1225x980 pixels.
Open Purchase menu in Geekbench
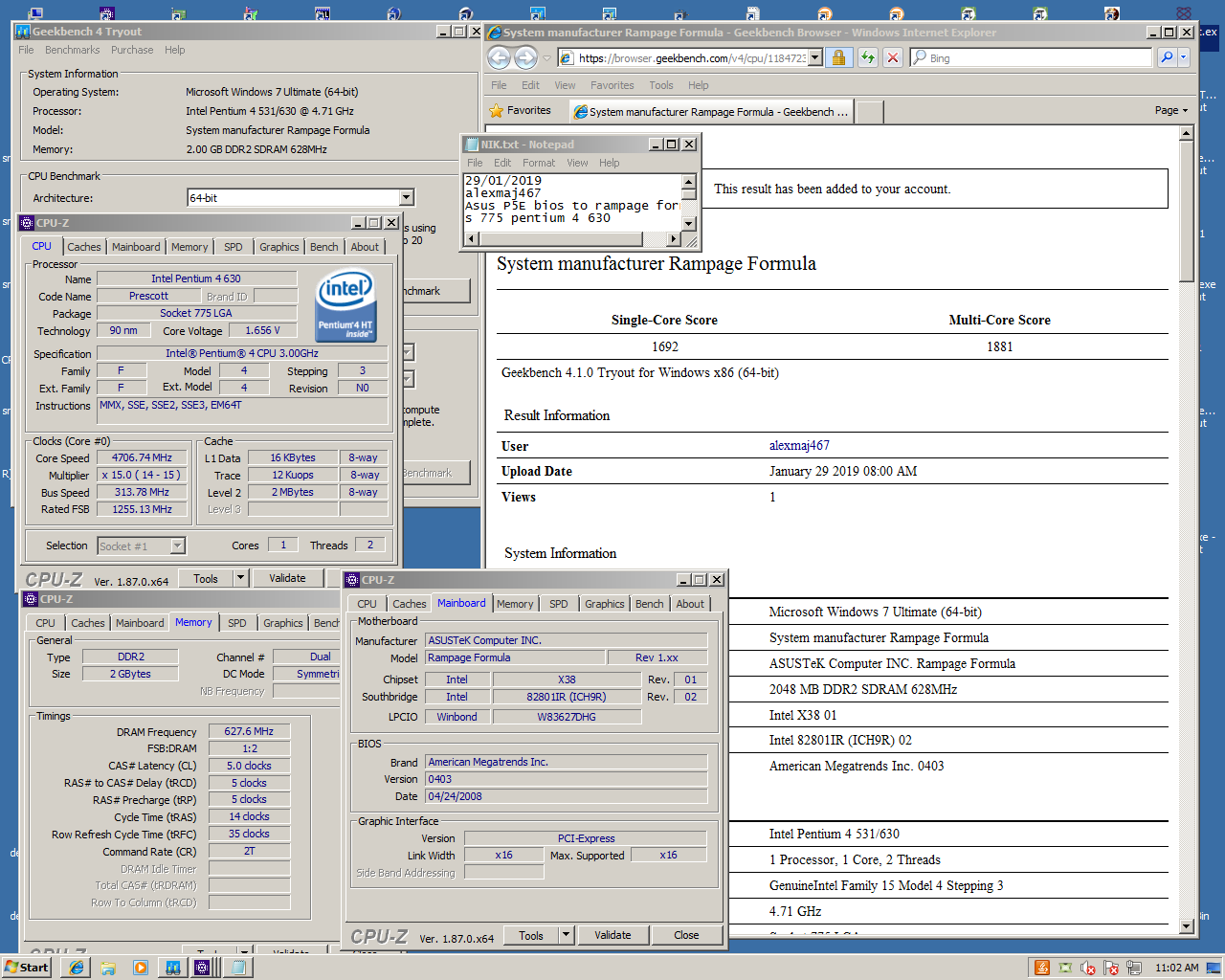132,50
